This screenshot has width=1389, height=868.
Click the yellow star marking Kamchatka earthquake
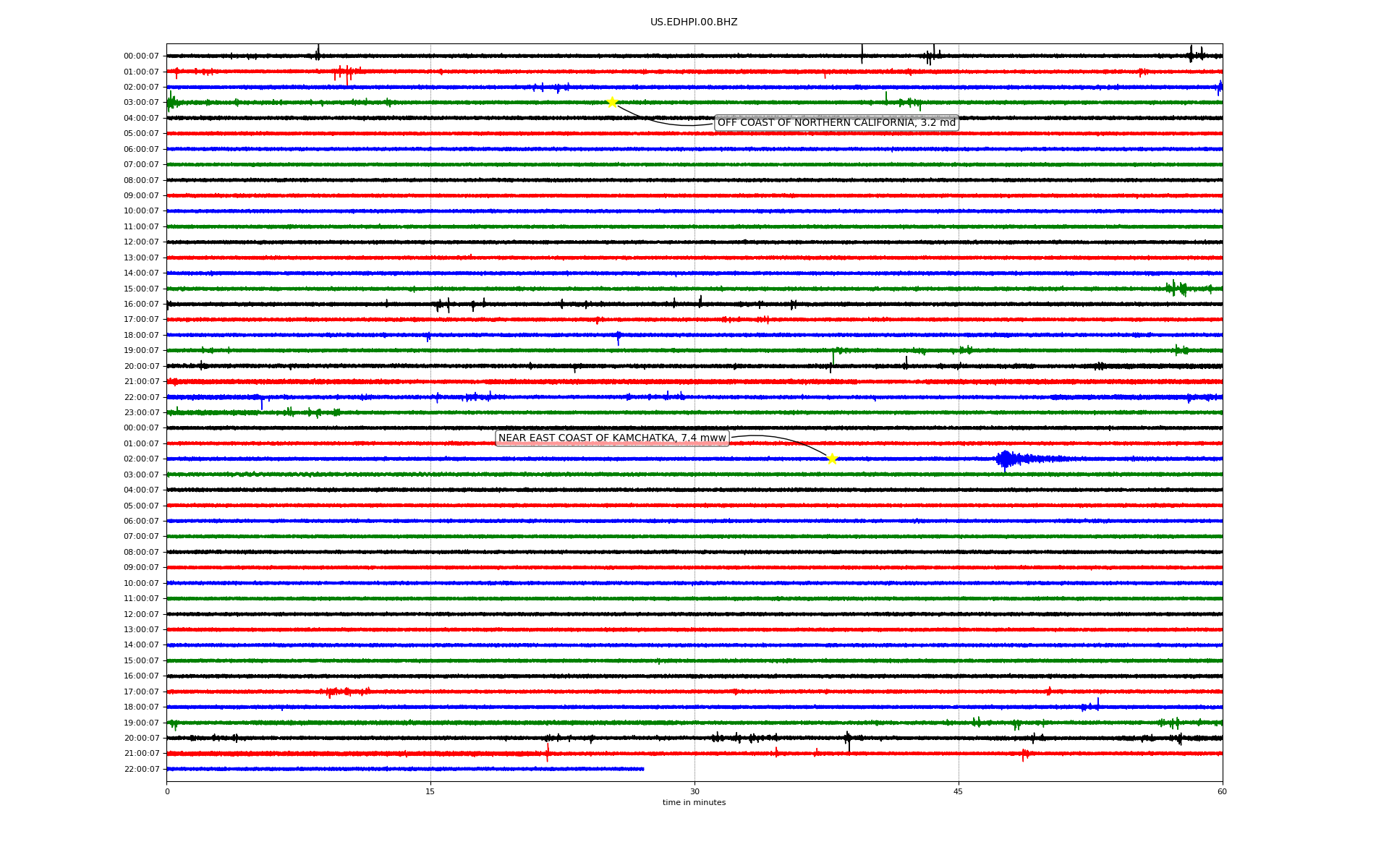pos(832,459)
